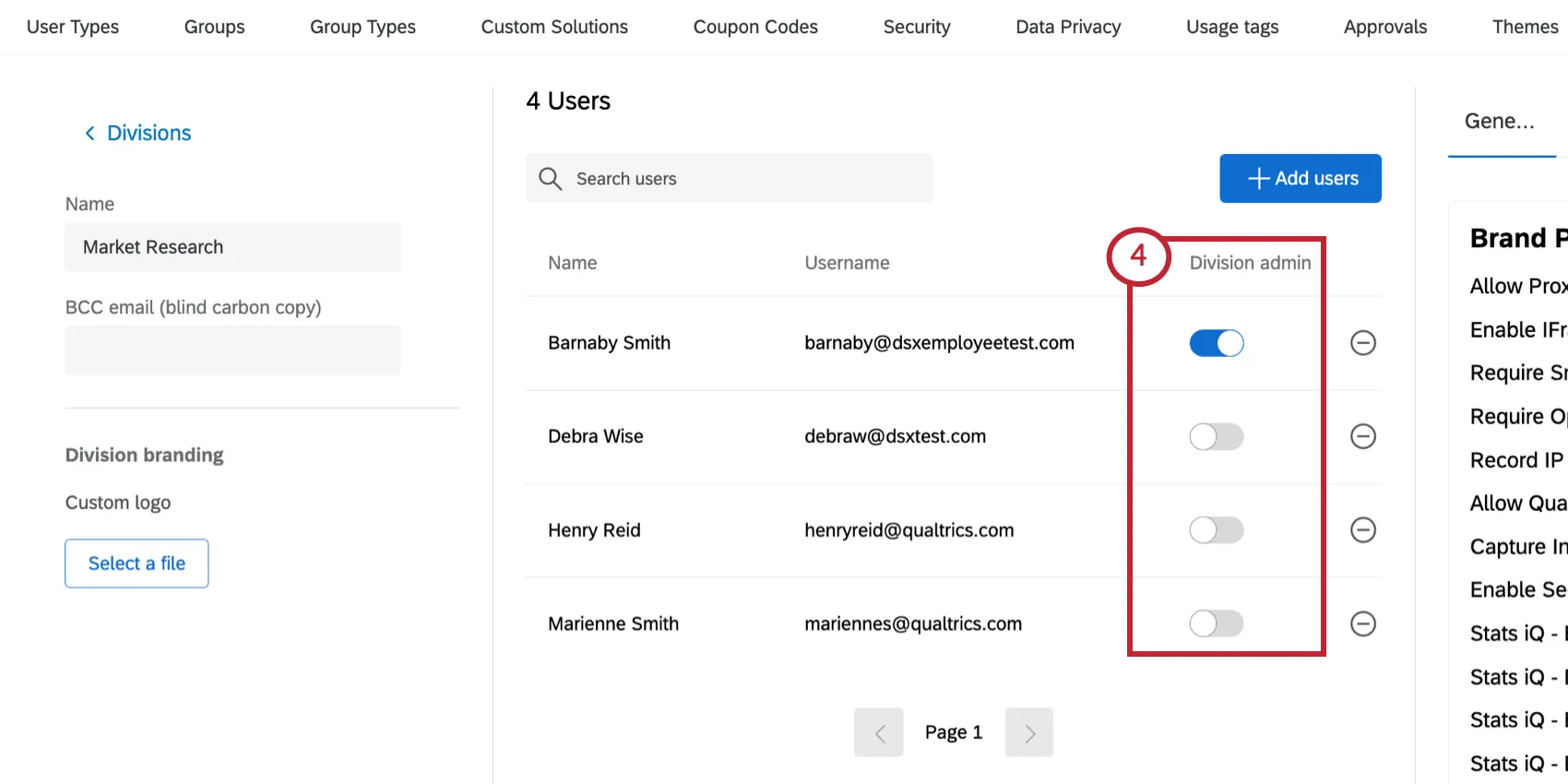This screenshot has width=1568, height=784.
Task: Enable division admin for Debra Wise
Action: [x=1216, y=436]
